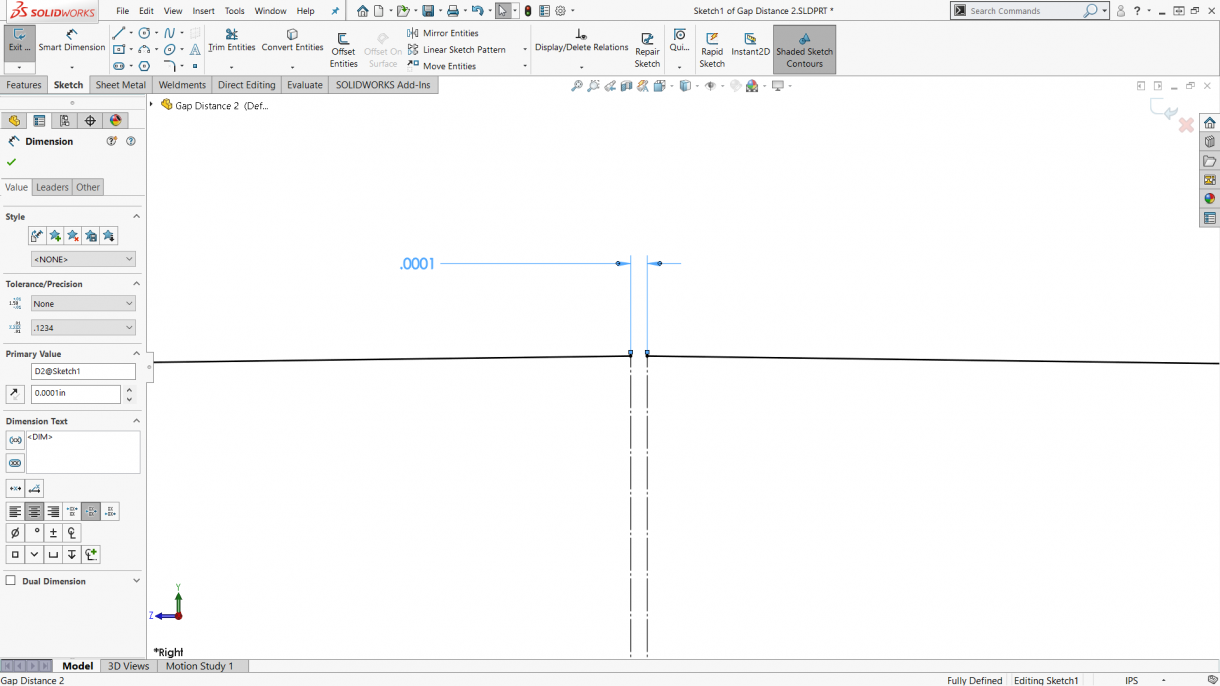Click the Offset Entities tool

point(343,50)
